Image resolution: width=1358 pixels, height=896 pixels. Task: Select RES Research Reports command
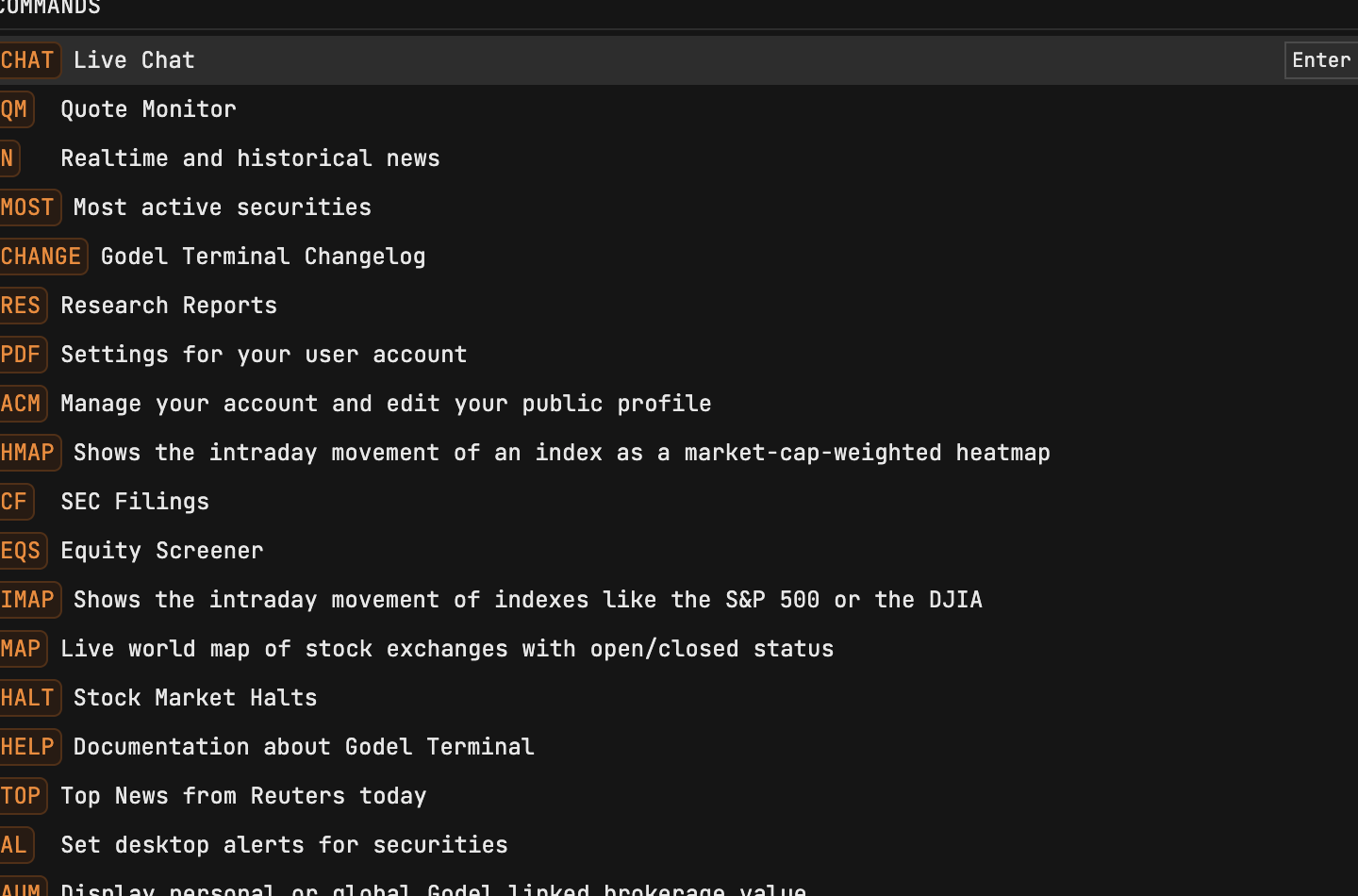[679, 306]
